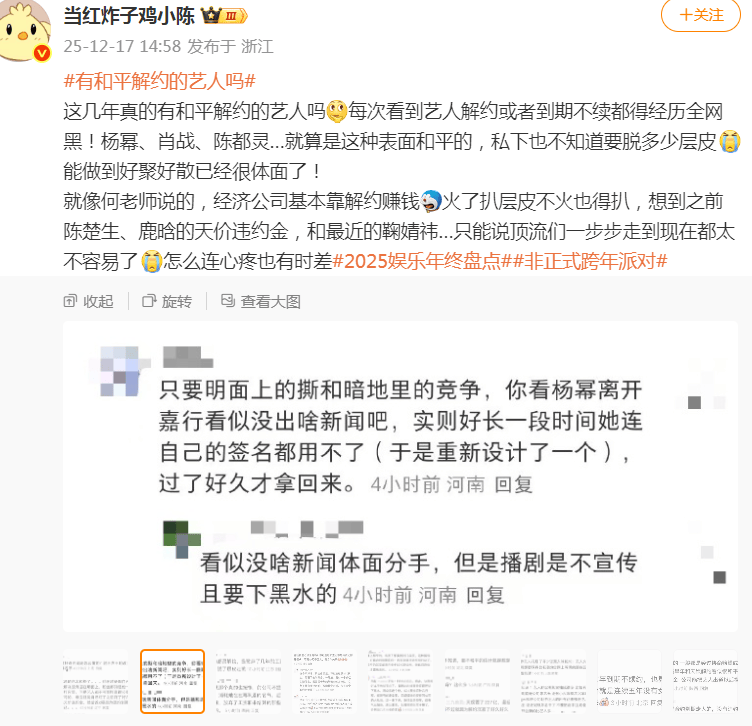The image size is (752, 726).
Task: Select the fifth image thumbnail
Action: 401,681
